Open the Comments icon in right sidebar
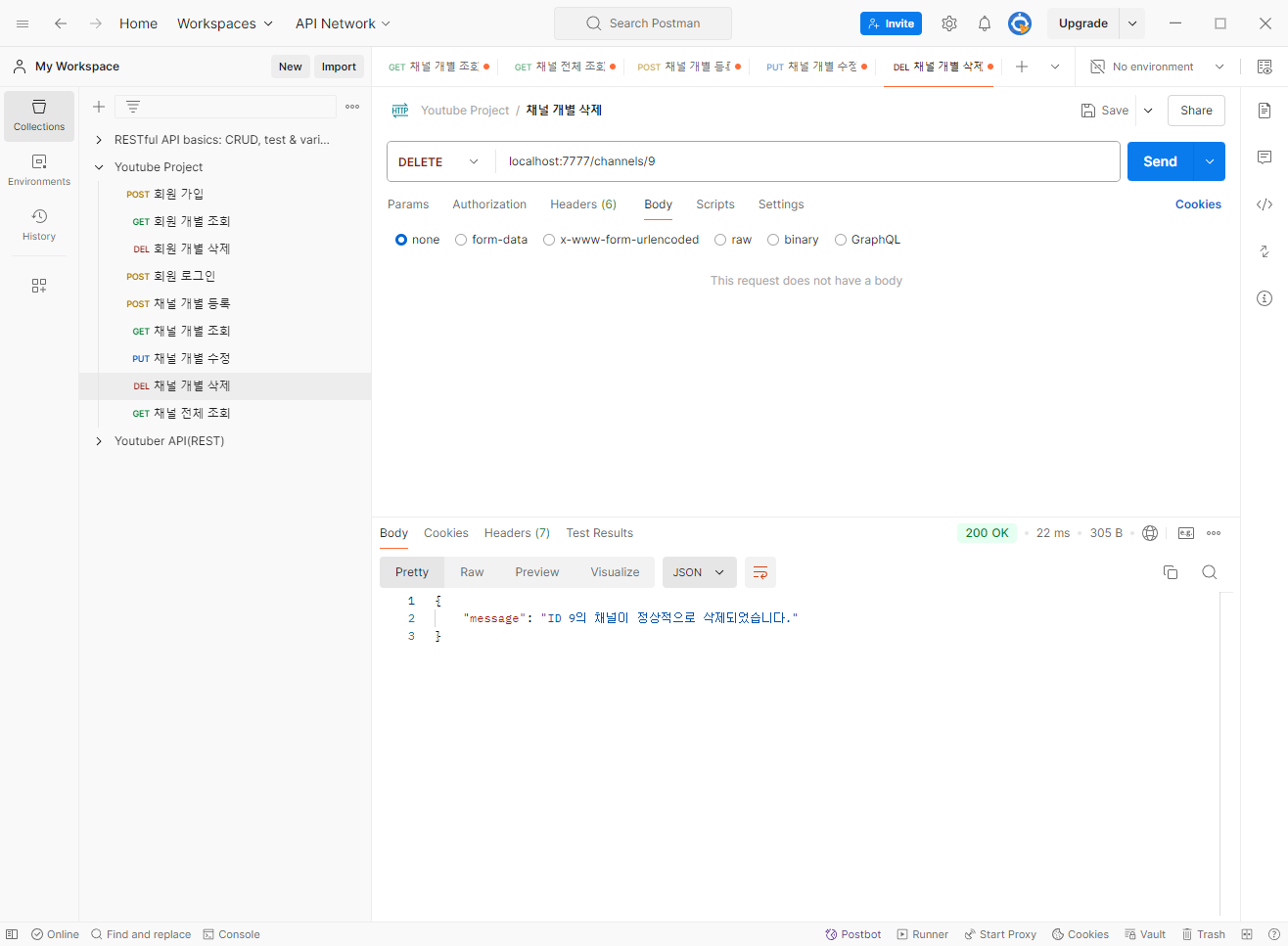The image size is (1288, 946). (1265, 158)
